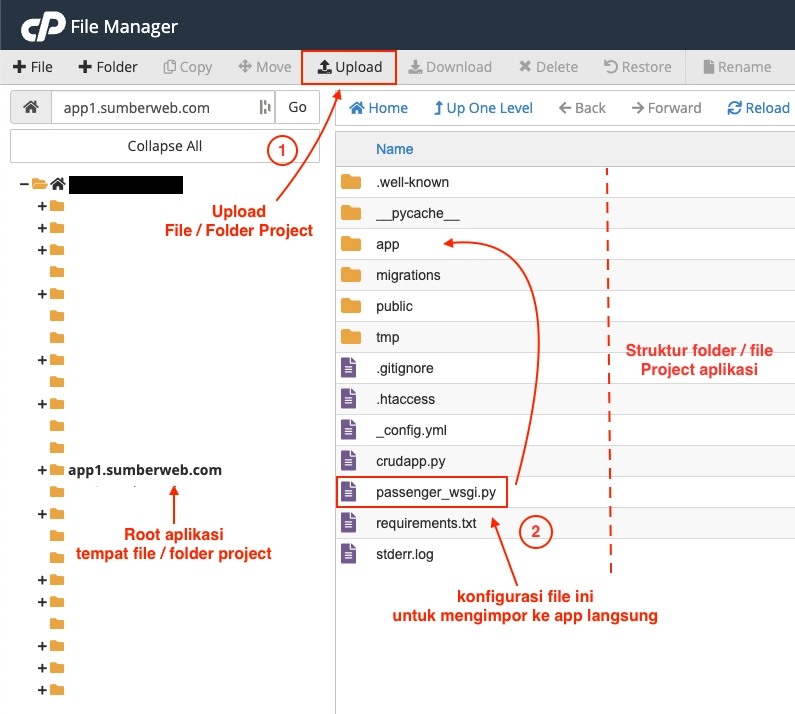Screen dimensions: 795x714
Task: Expand the app1.sumberweb.com tree folder
Action: tap(43, 470)
